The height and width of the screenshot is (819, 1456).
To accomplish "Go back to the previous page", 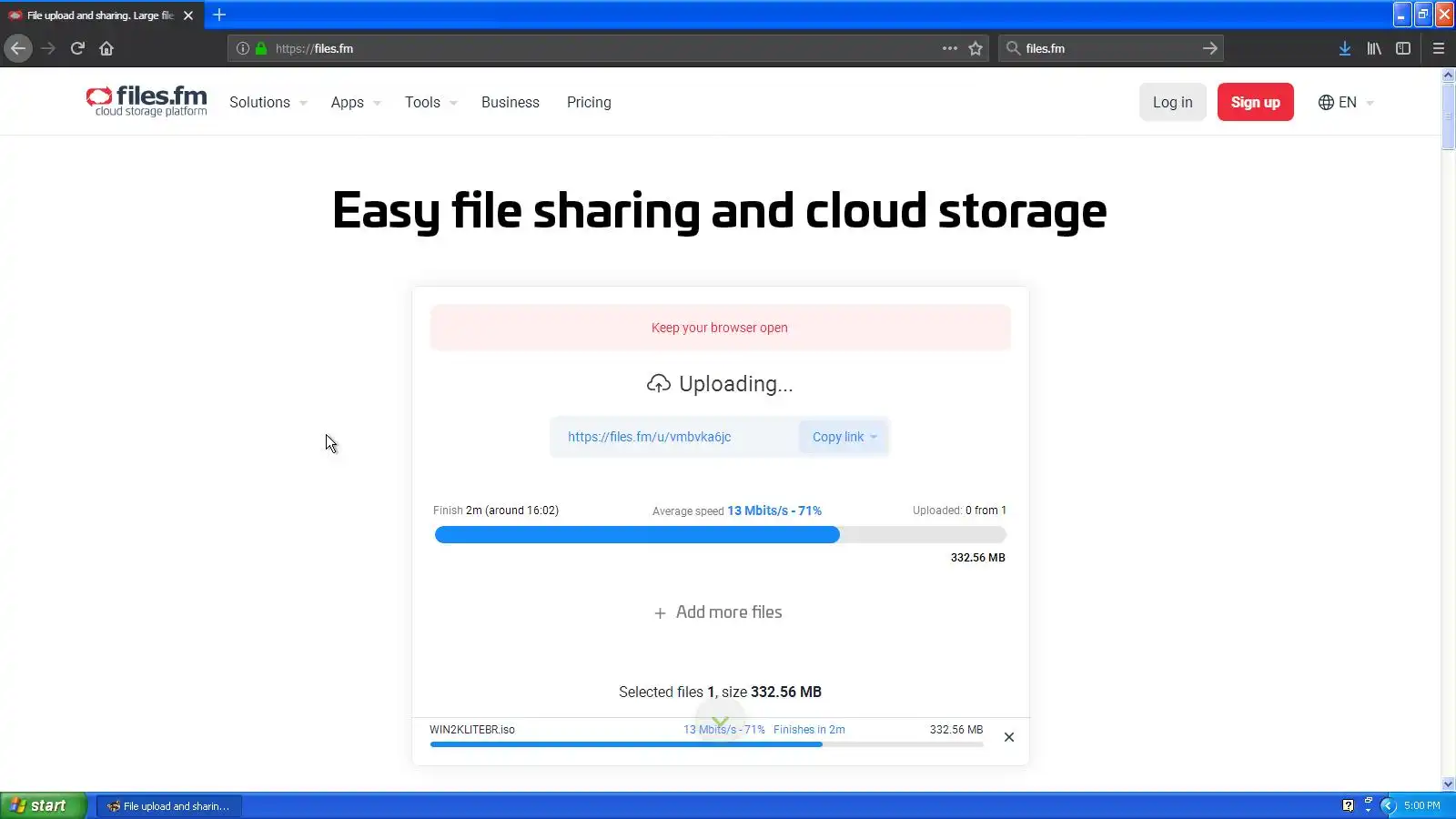I will click(x=18, y=48).
